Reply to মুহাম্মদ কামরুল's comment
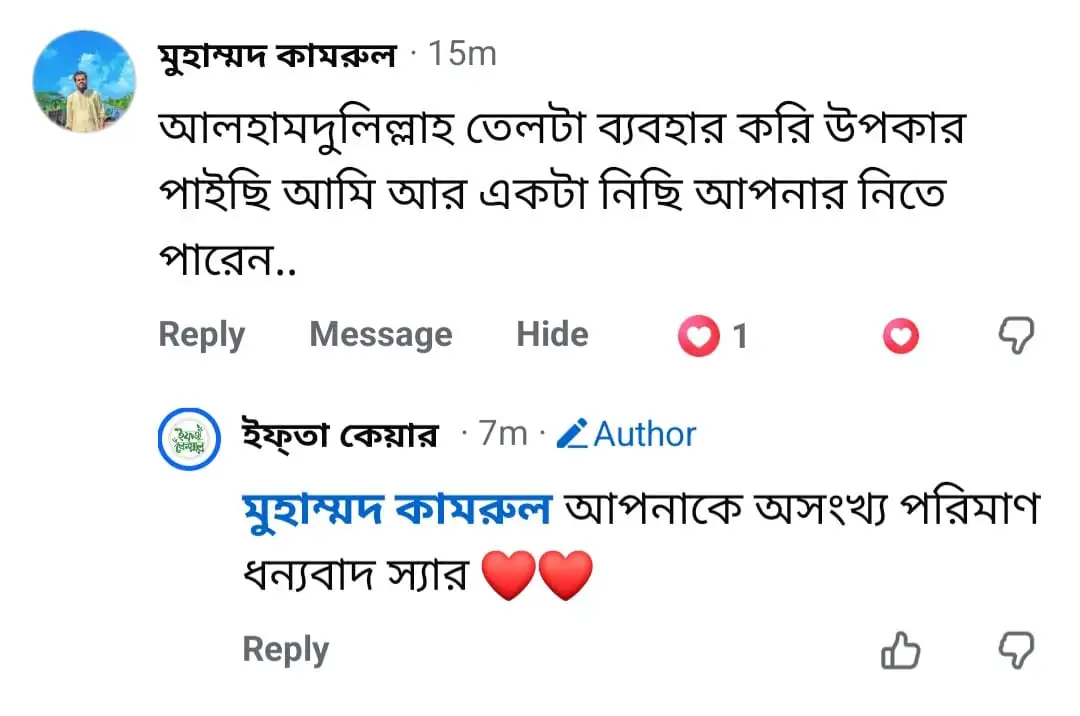The height and width of the screenshot is (716, 1080). click(202, 335)
